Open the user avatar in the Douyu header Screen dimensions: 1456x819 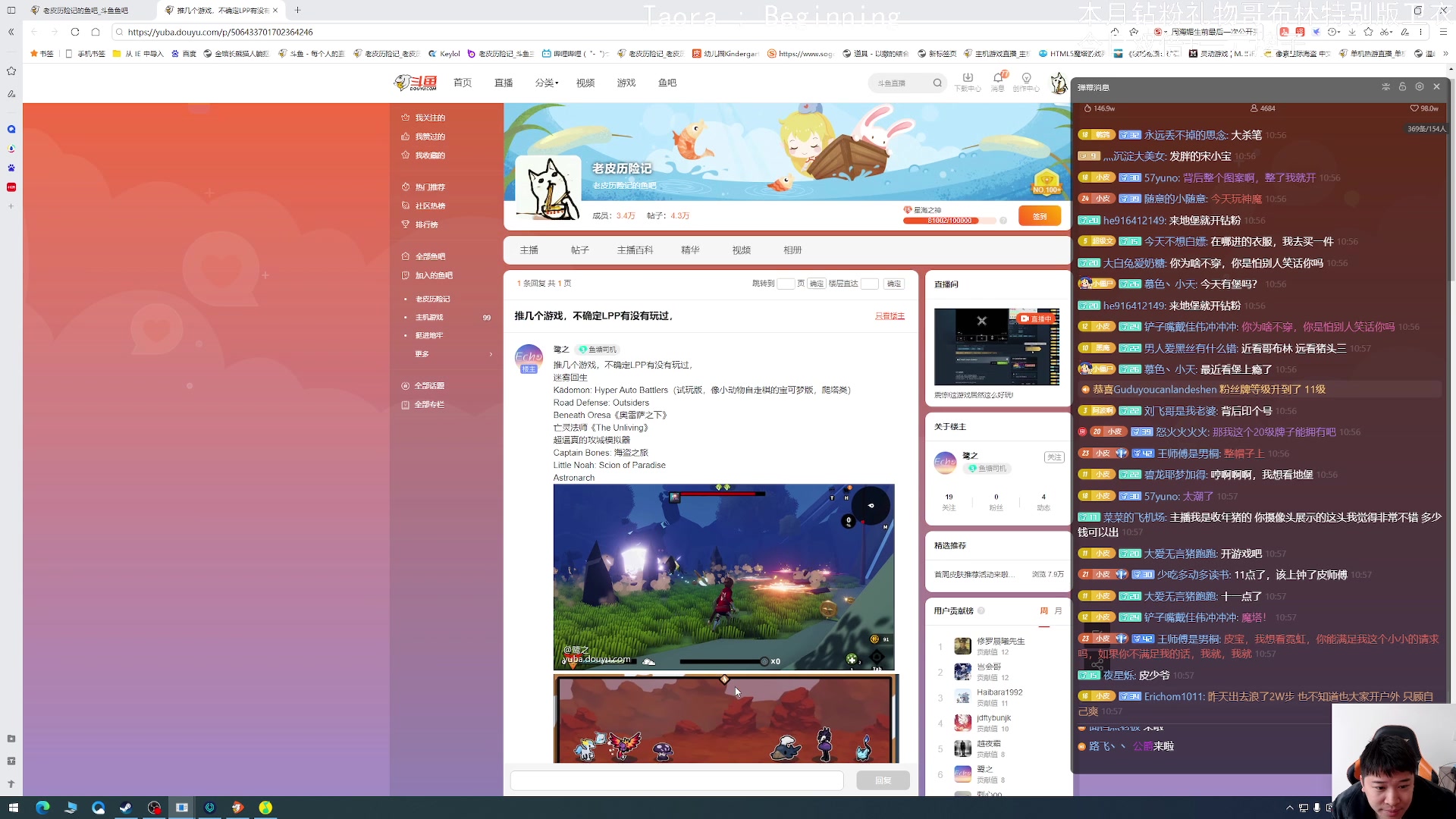[1059, 83]
